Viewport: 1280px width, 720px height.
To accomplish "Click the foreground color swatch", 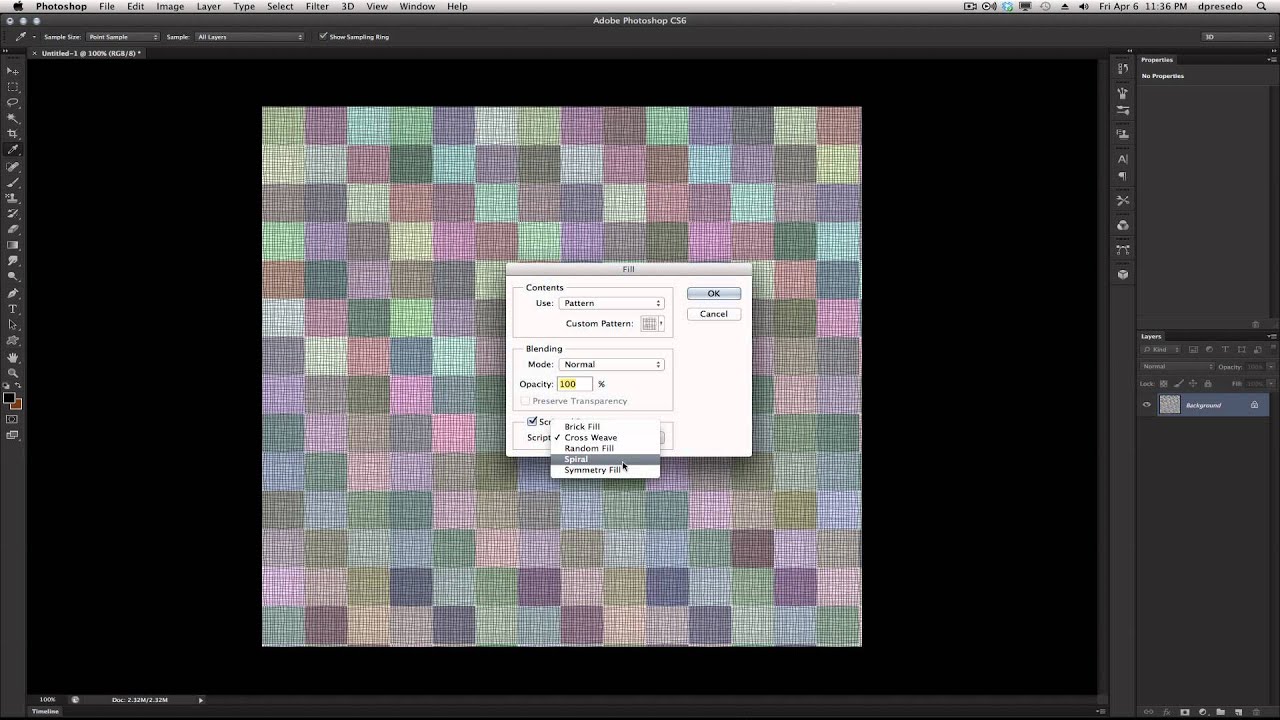I will (9, 398).
